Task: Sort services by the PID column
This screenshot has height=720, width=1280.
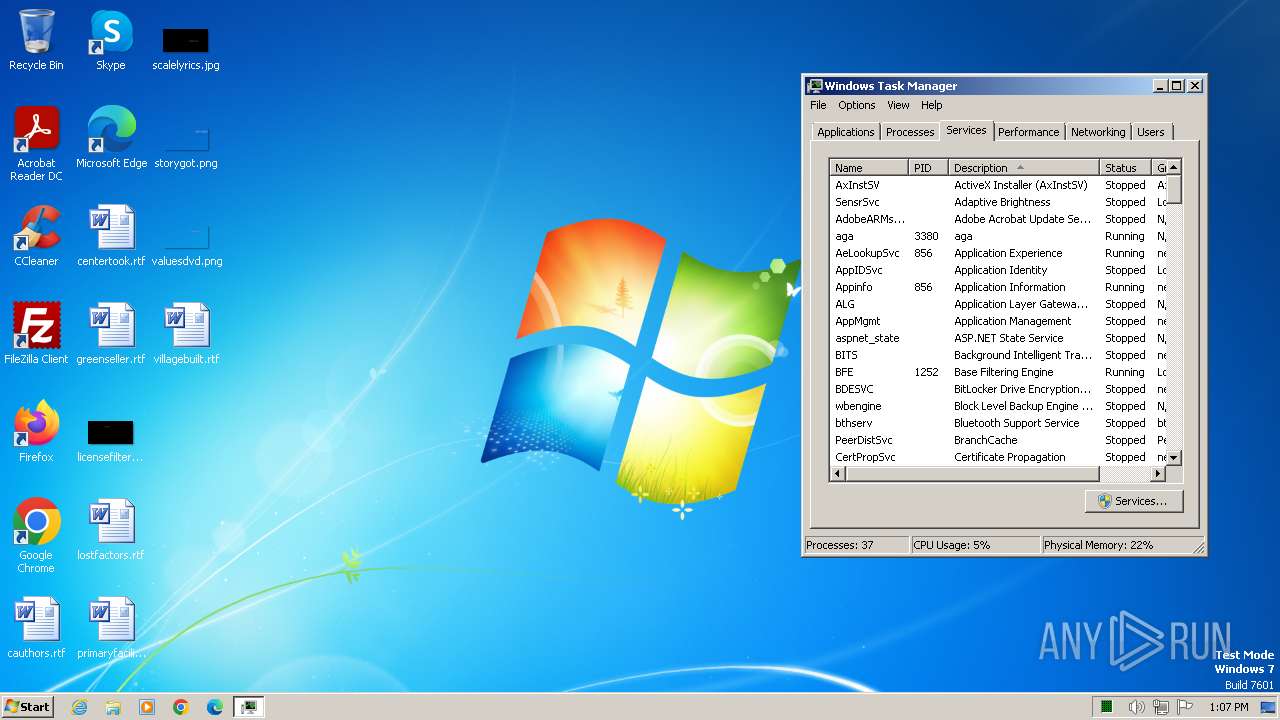Action: [928, 168]
